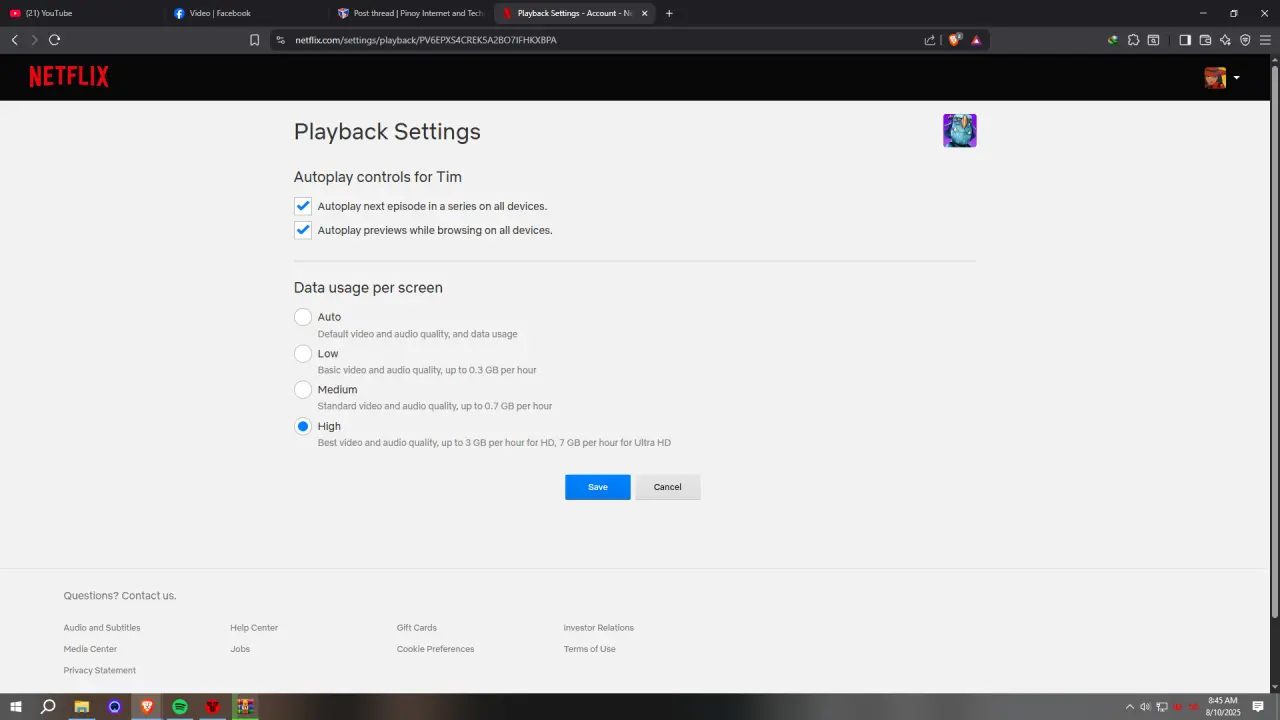Select High data usage option
The width and height of the screenshot is (1280, 720).
(x=303, y=426)
